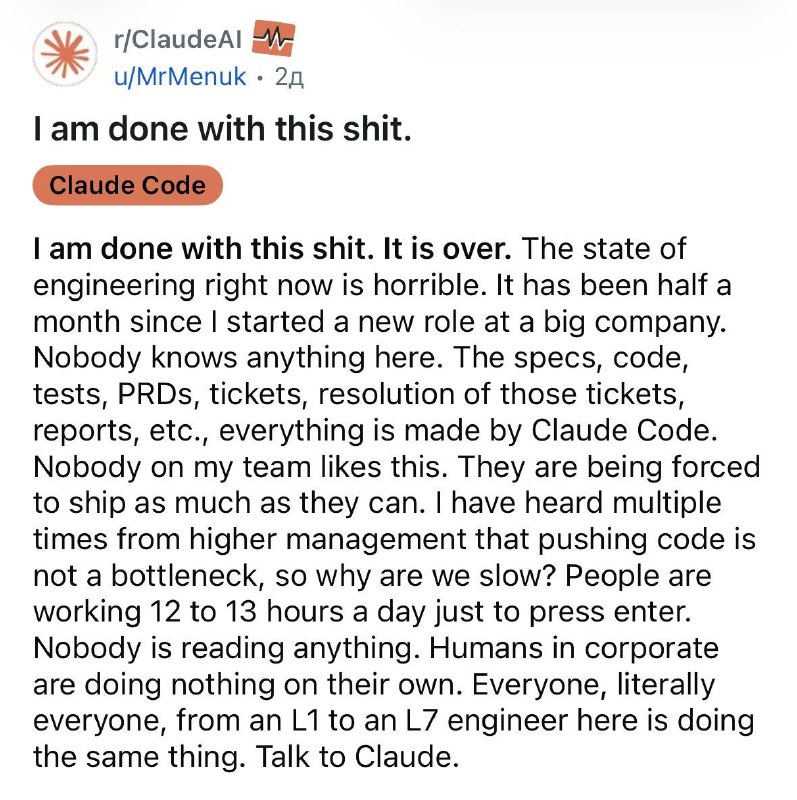Open the r/ClaudeAI starburst avatar
This screenshot has height=800, width=797.
point(65,54)
